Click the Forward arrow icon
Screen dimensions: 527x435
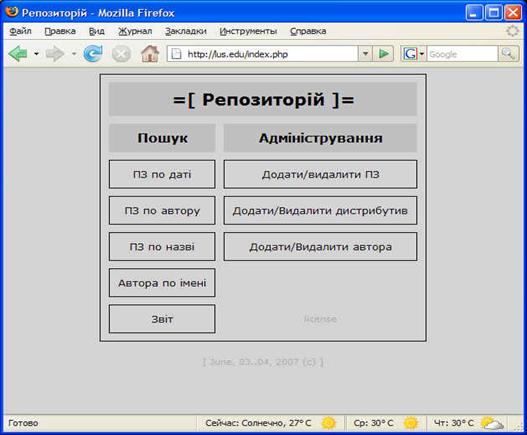point(55,54)
